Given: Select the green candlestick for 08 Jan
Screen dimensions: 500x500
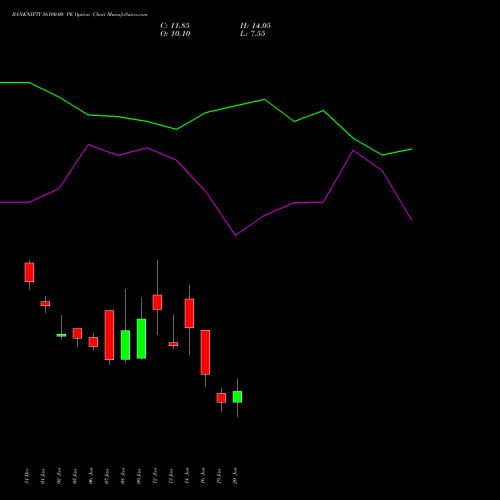Looking at the screenshot, I should [x=125, y=345].
